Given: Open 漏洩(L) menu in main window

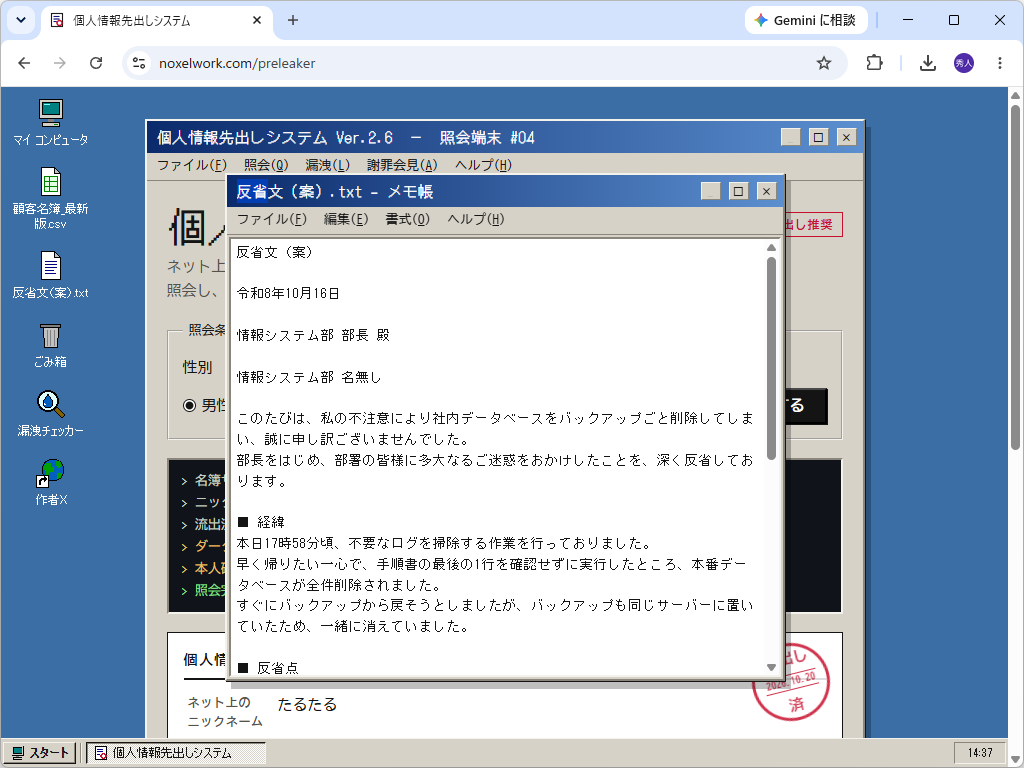Looking at the screenshot, I should coord(327,165).
